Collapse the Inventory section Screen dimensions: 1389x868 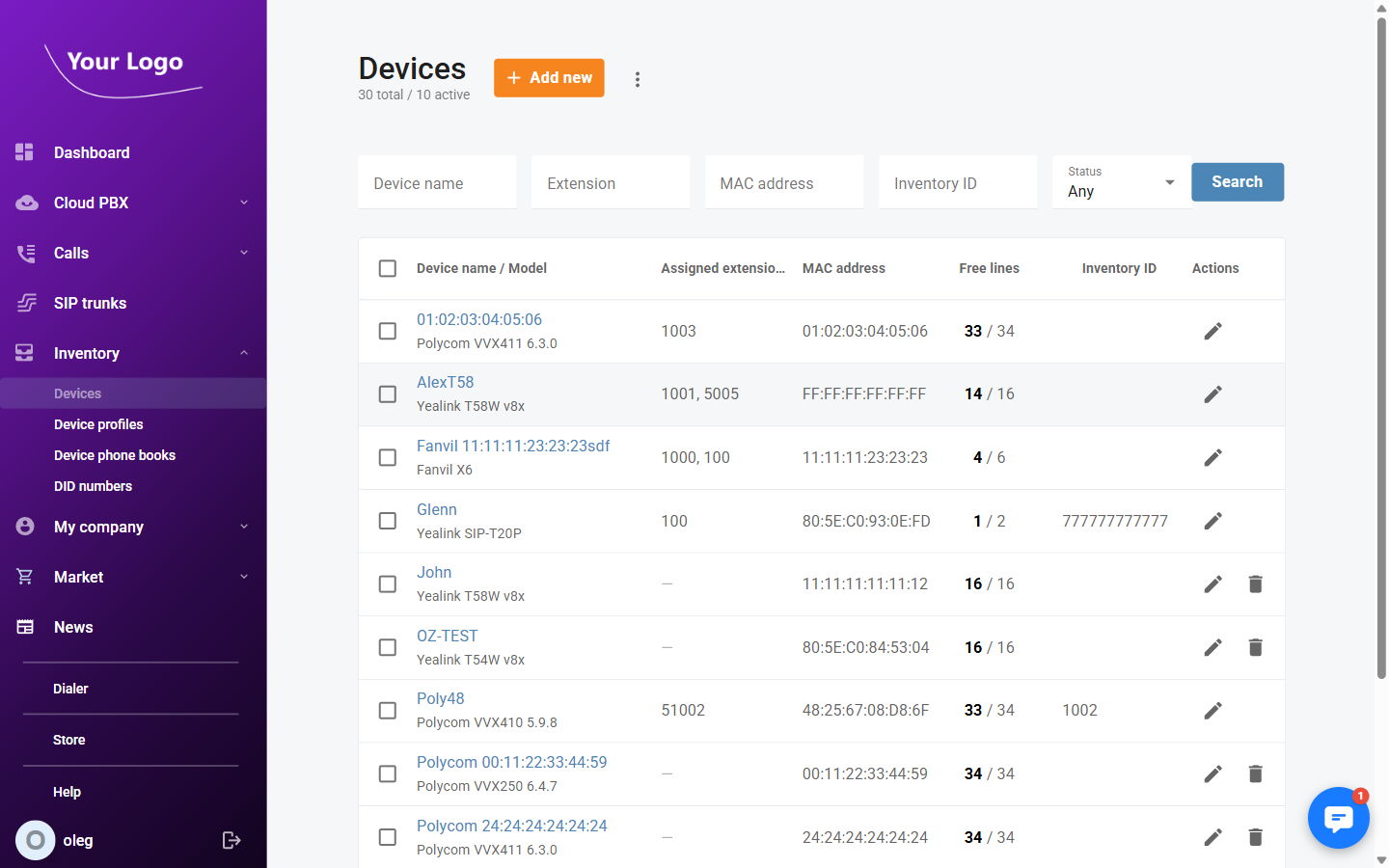[243, 353]
